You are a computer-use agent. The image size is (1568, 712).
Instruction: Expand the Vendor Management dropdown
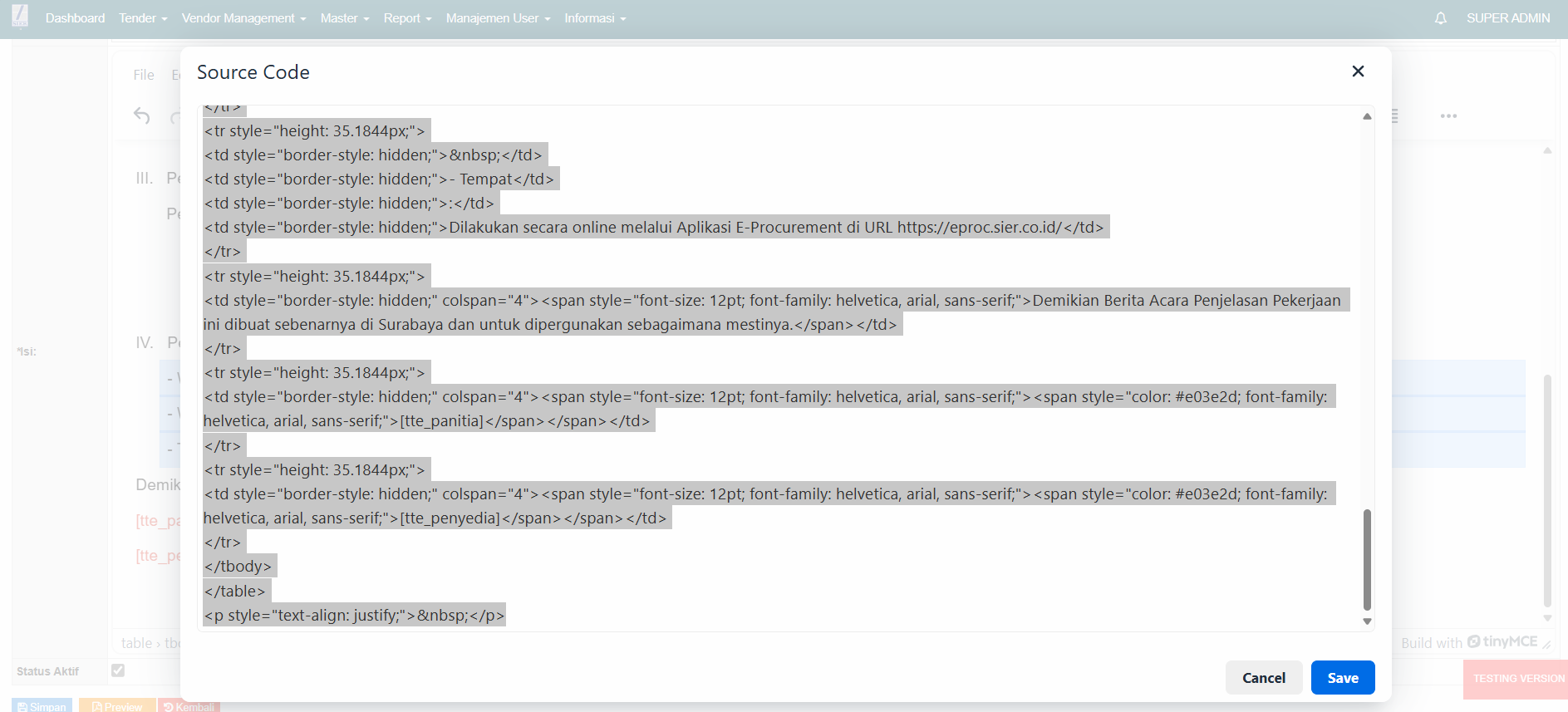[x=244, y=18]
